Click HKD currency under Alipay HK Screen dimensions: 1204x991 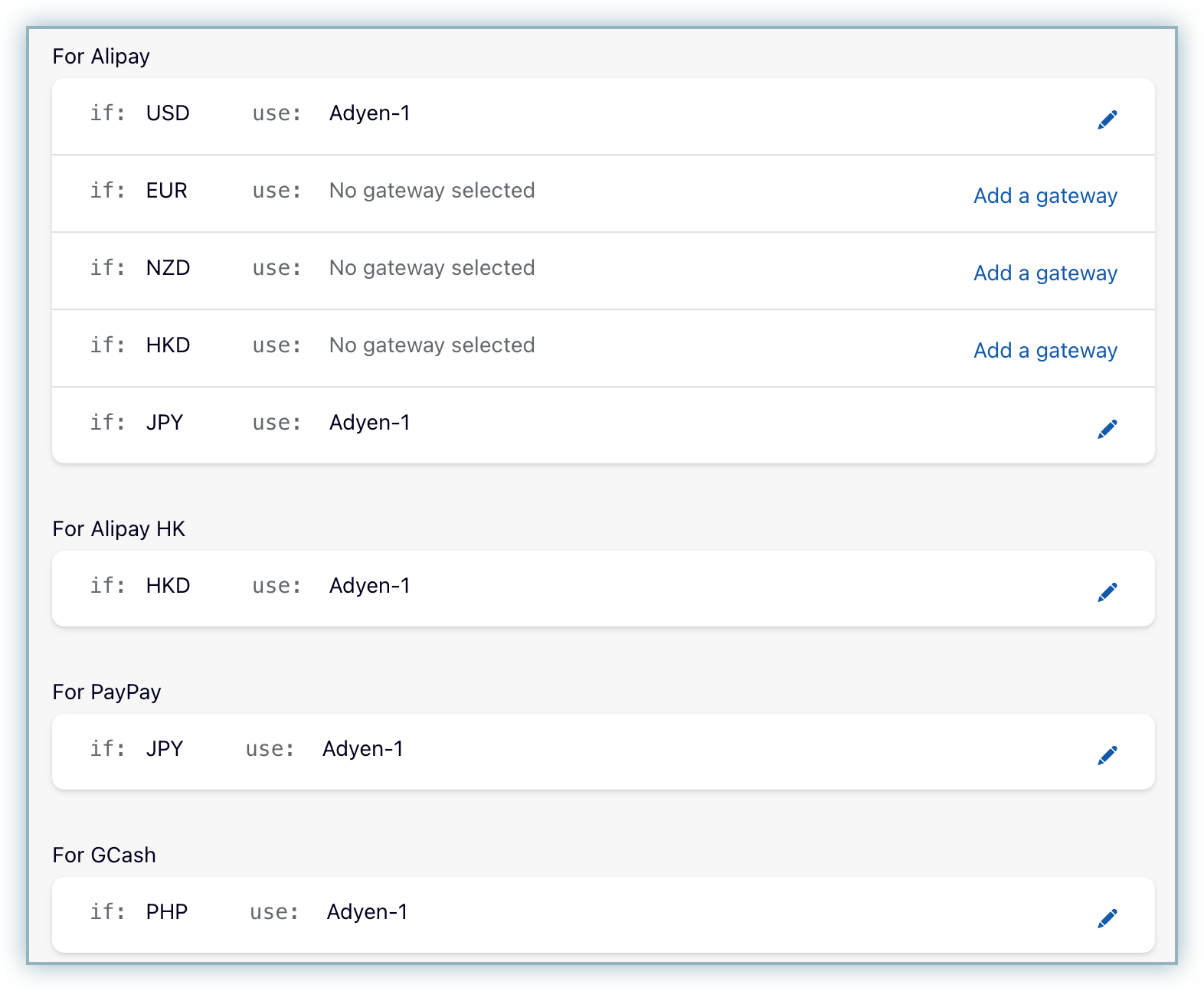168,586
